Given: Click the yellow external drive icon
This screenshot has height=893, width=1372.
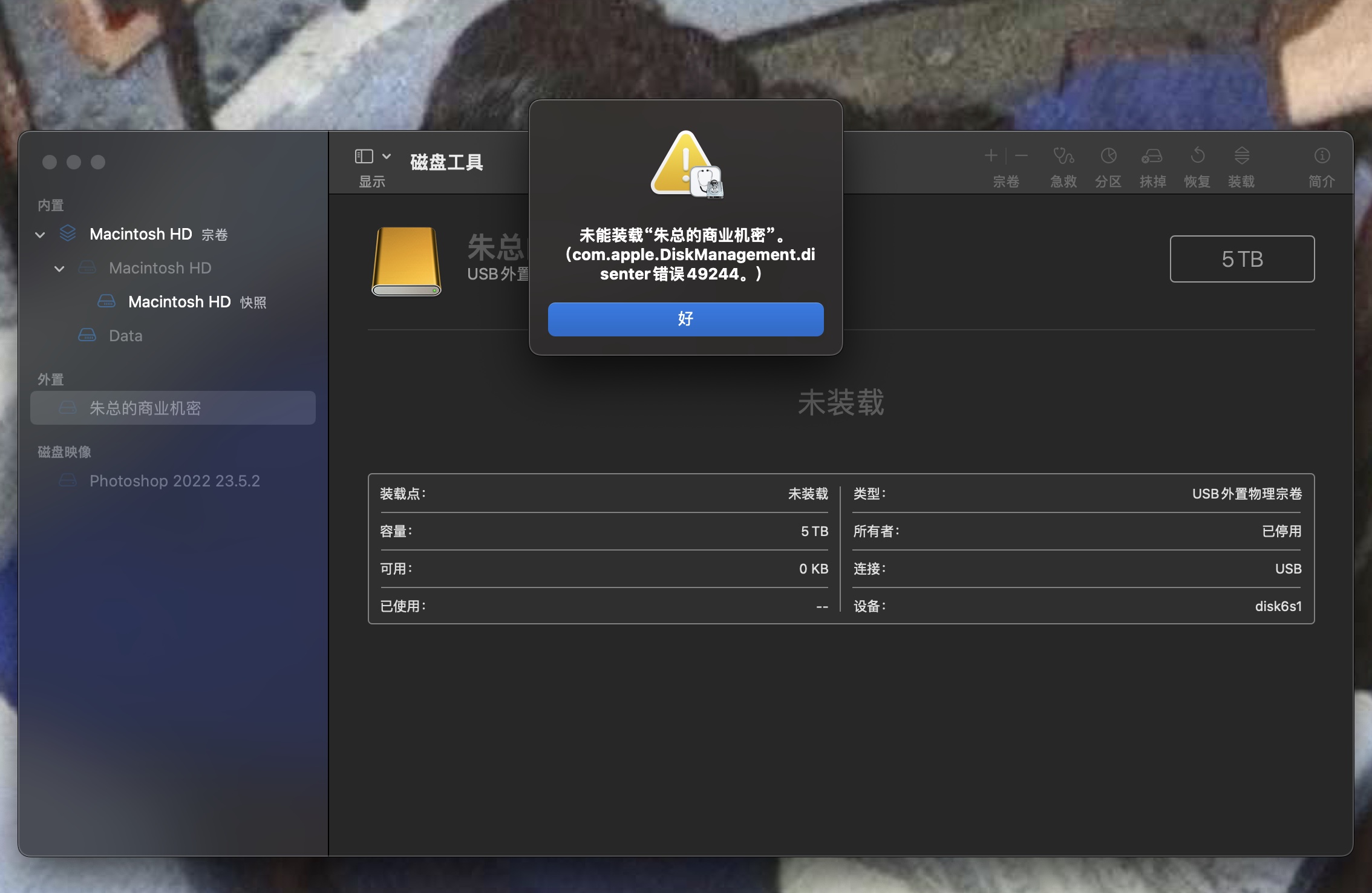Looking at the screenshot, I should [407, 261].
